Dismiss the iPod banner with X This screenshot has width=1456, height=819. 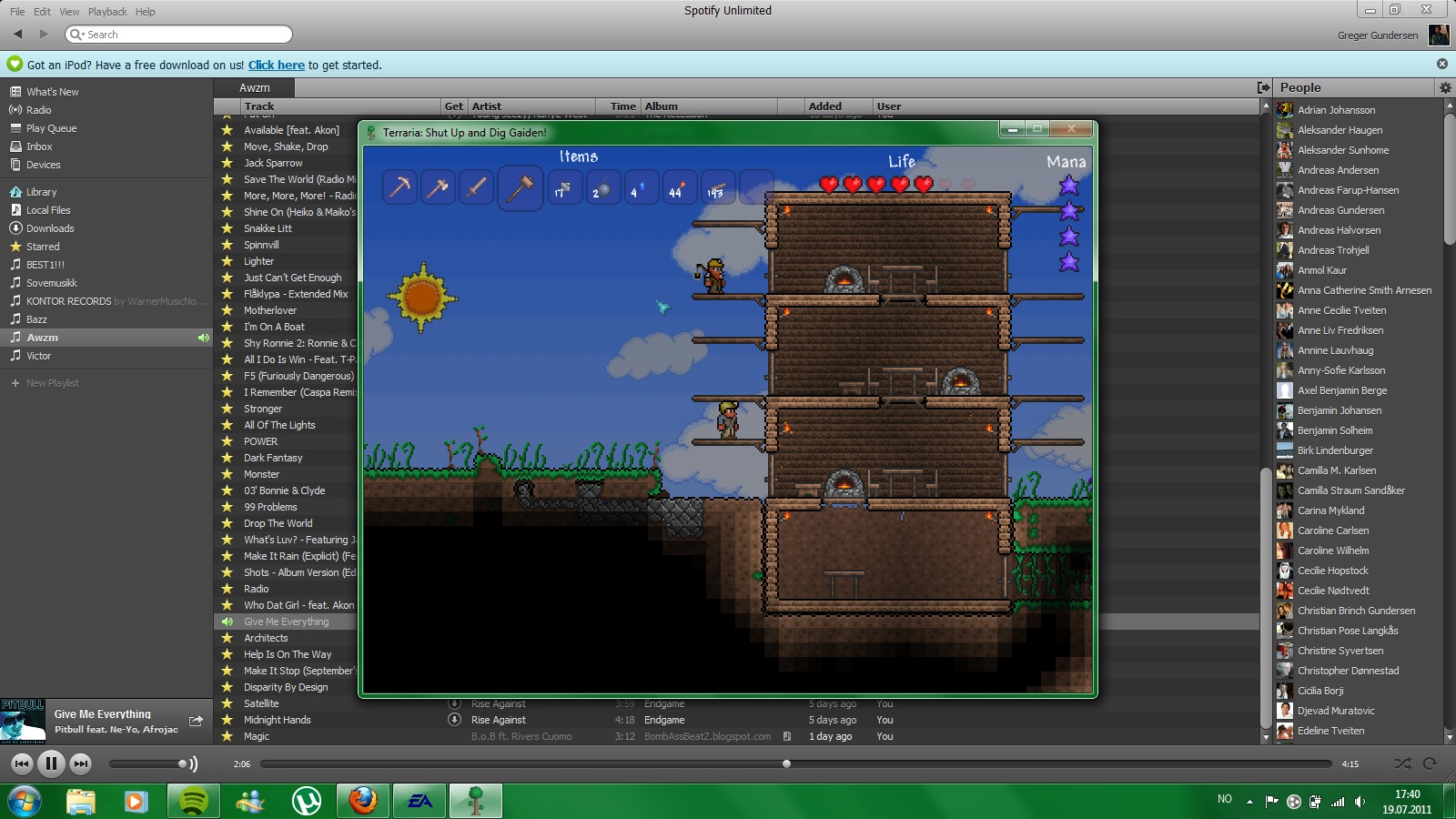pyautogui.click(x=1442, y=64)
